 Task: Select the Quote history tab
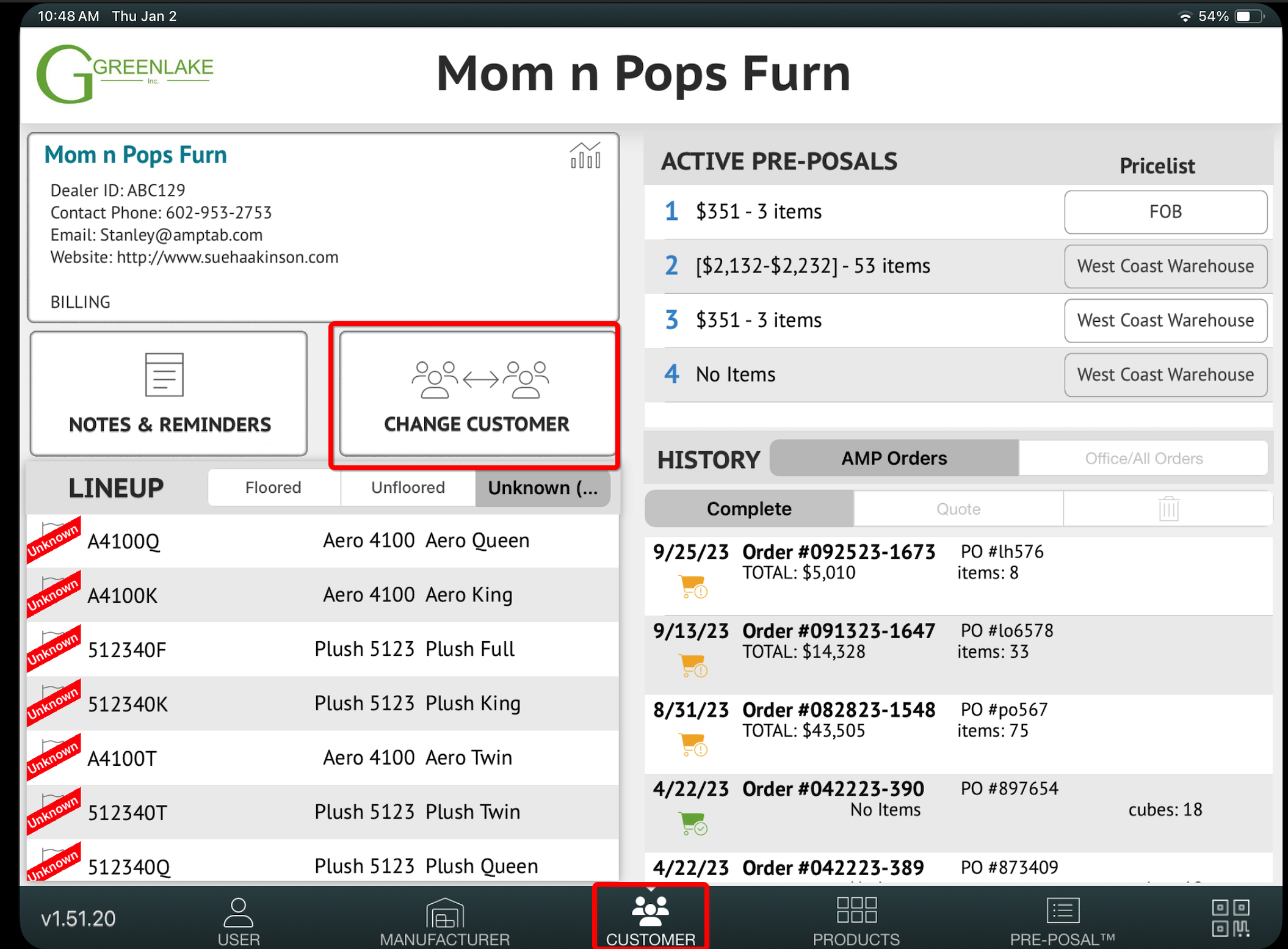pyautogui.click(x=958, y=509)
